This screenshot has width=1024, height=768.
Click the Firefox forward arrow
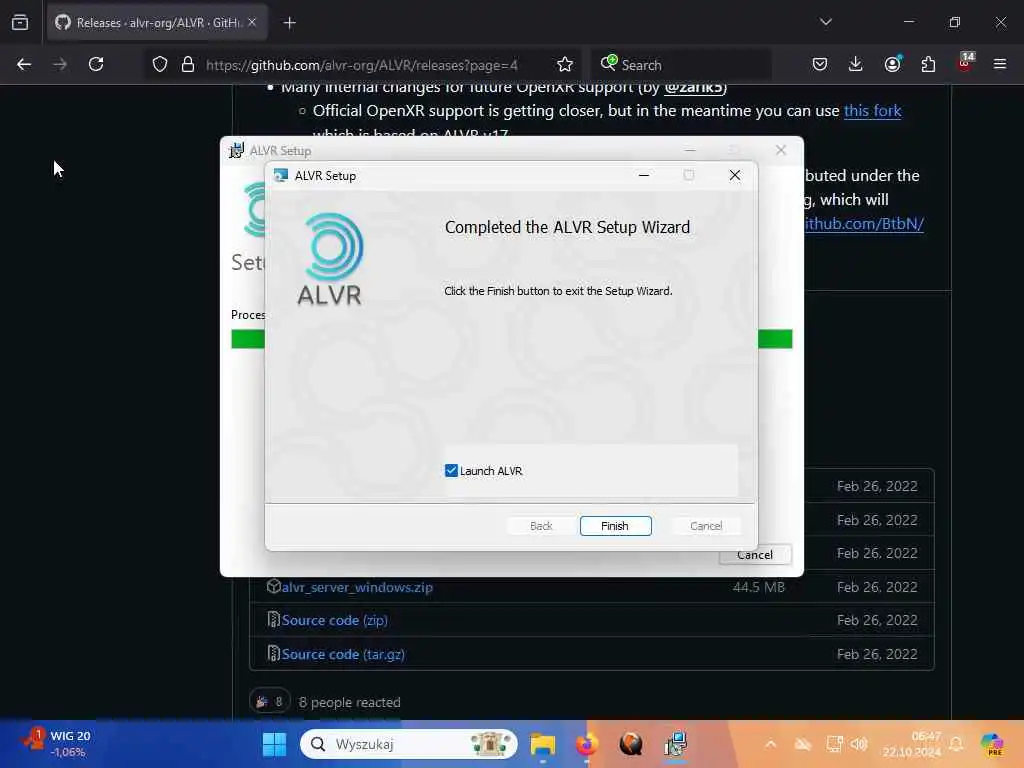pyautogui.click(x=60, y=64)
